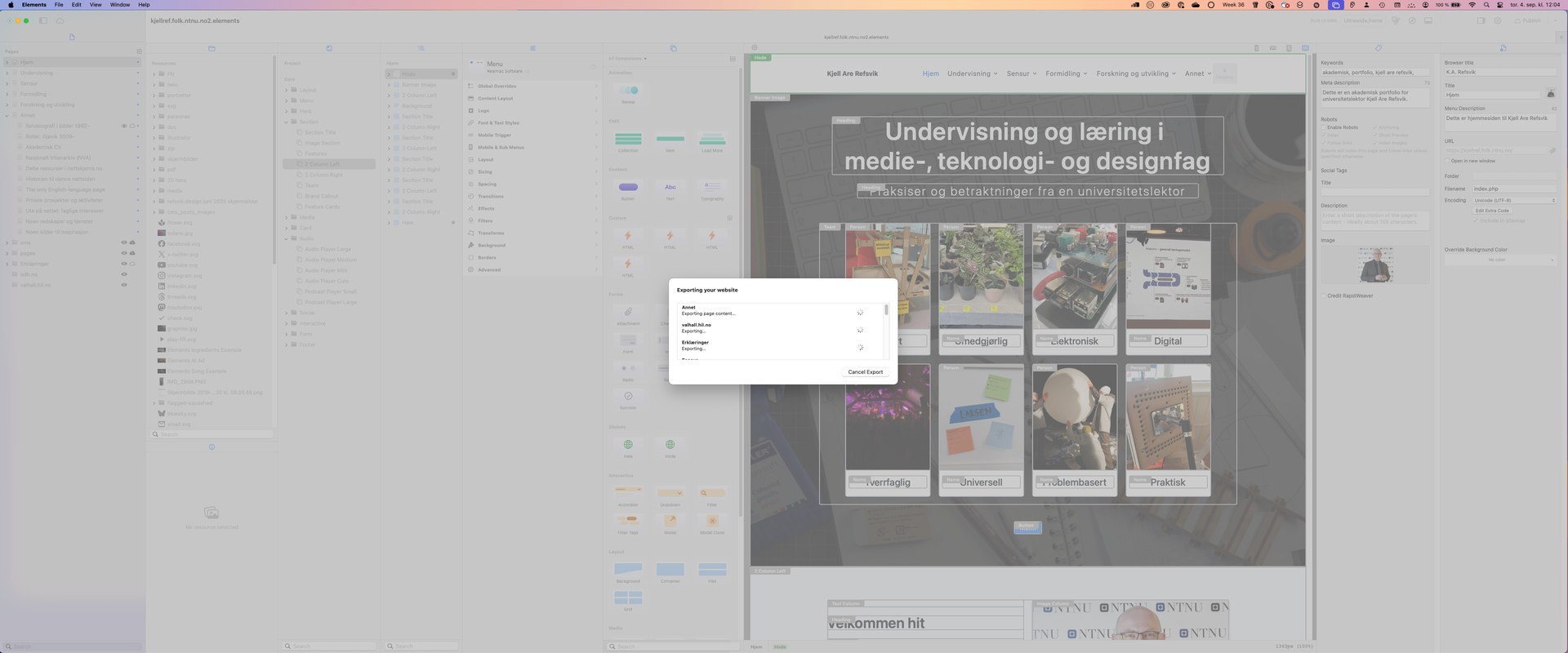Click the Edit Extra Code button
The width and height of the screenshot is (1568, 653).
[x=1492, y=211]
